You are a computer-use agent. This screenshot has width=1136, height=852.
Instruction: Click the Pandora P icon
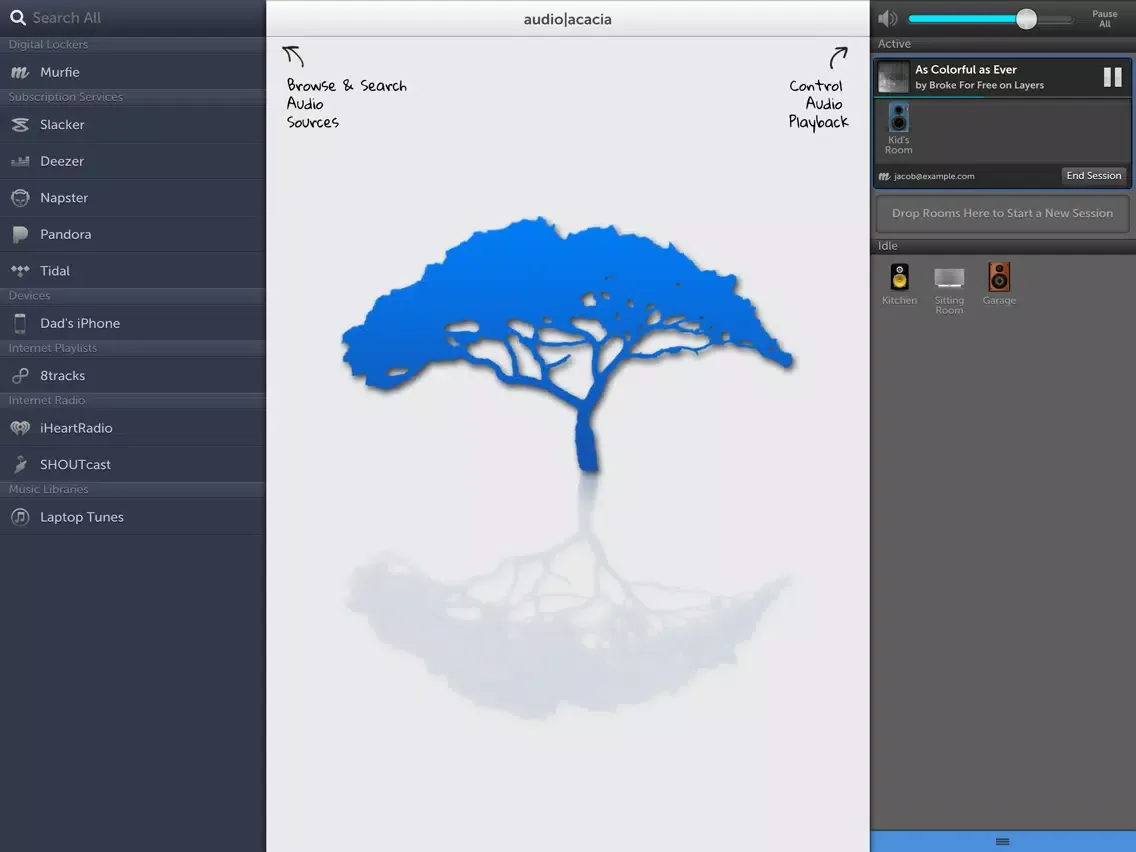click(x=20, y=234)
